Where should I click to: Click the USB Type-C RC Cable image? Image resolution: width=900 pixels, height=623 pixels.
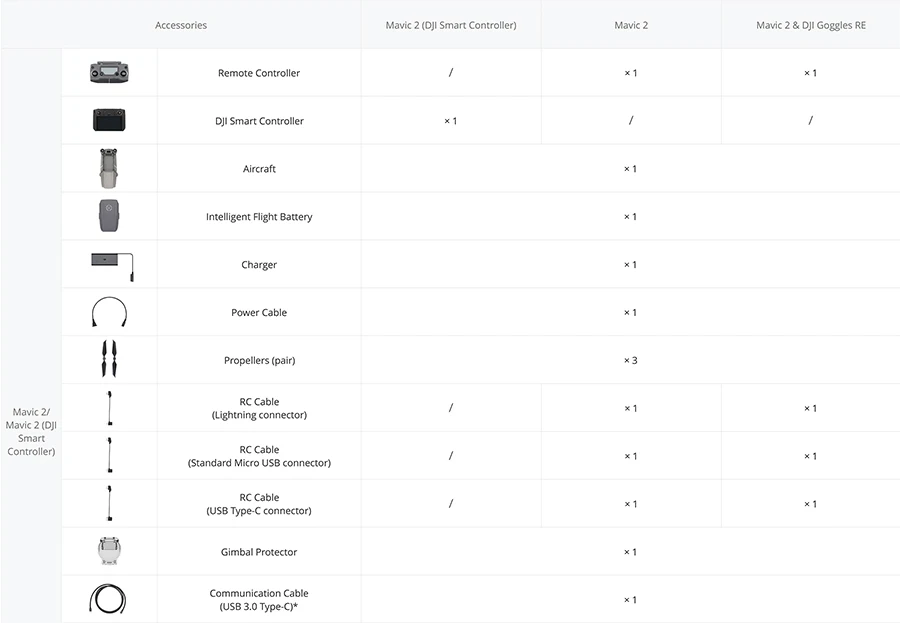point(110,504)
